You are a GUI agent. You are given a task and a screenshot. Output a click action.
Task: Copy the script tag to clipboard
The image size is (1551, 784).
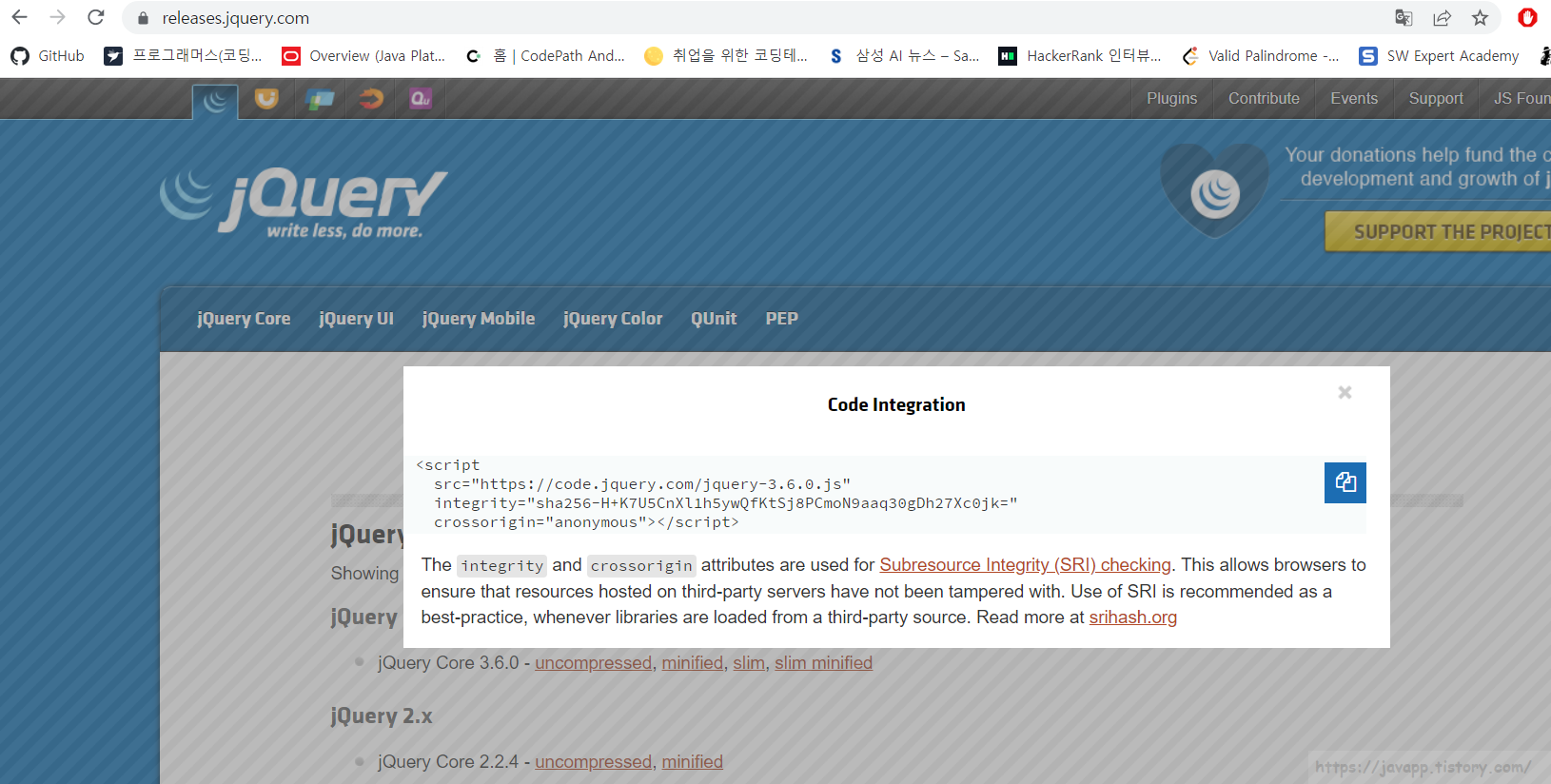(x=1345, y=482)
